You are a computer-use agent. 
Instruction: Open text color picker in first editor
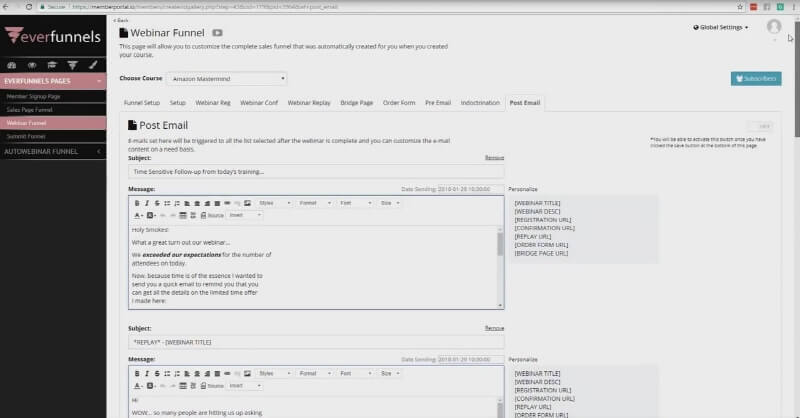pos(138,215)
